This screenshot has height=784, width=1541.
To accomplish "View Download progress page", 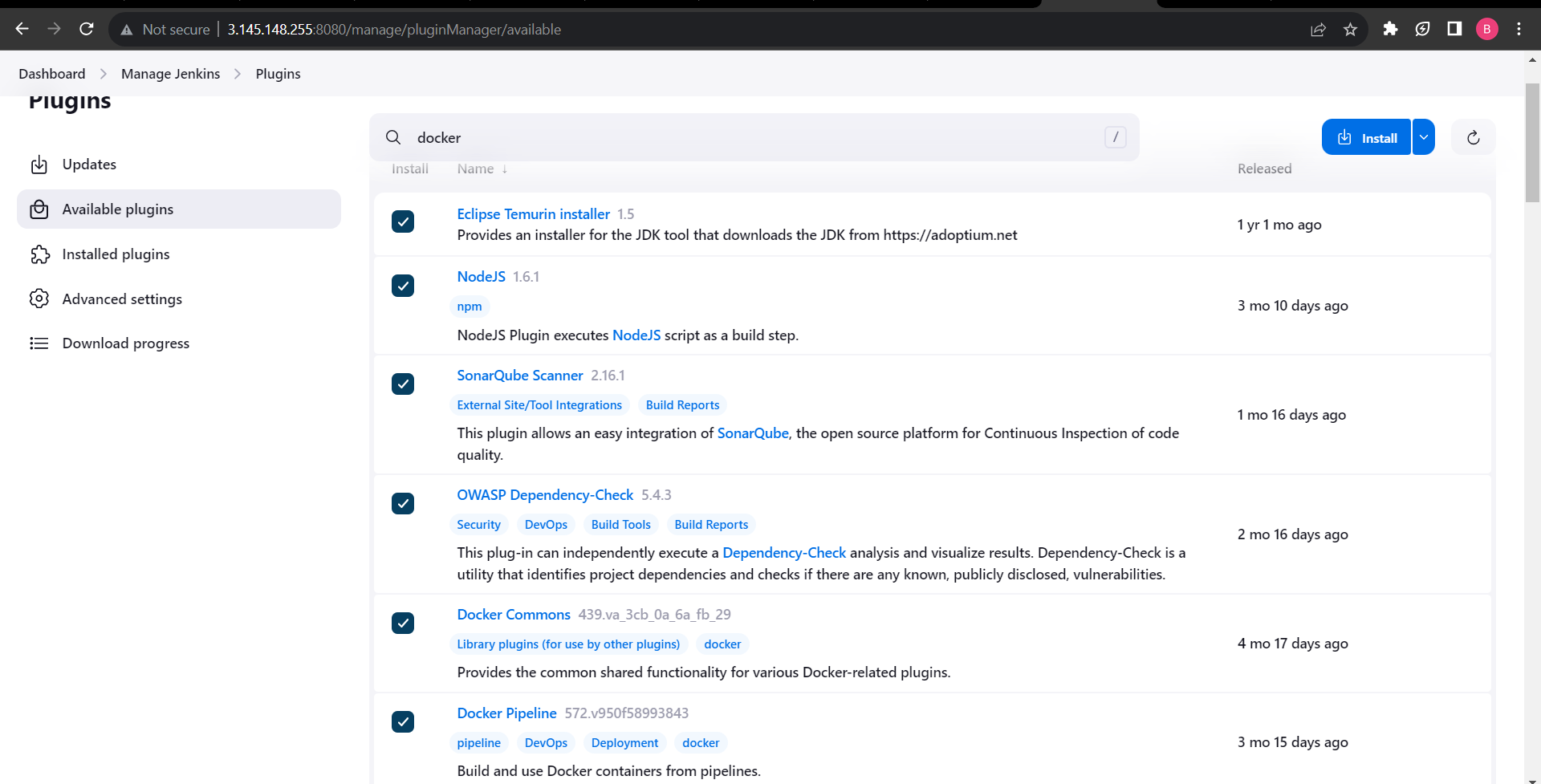I will click(x=179, y=343).
